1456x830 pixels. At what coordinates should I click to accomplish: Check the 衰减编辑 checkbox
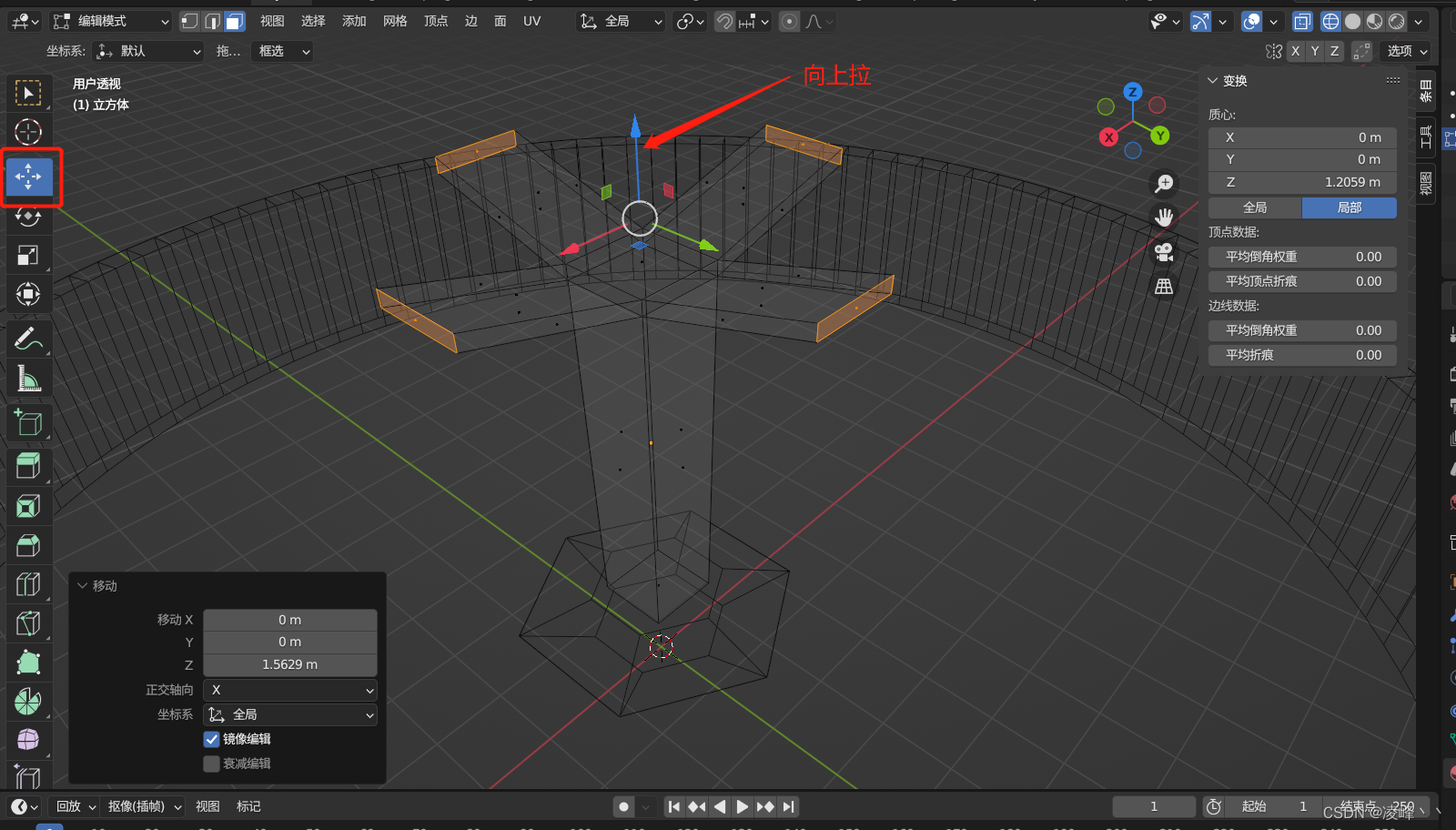tap(211, 764)
